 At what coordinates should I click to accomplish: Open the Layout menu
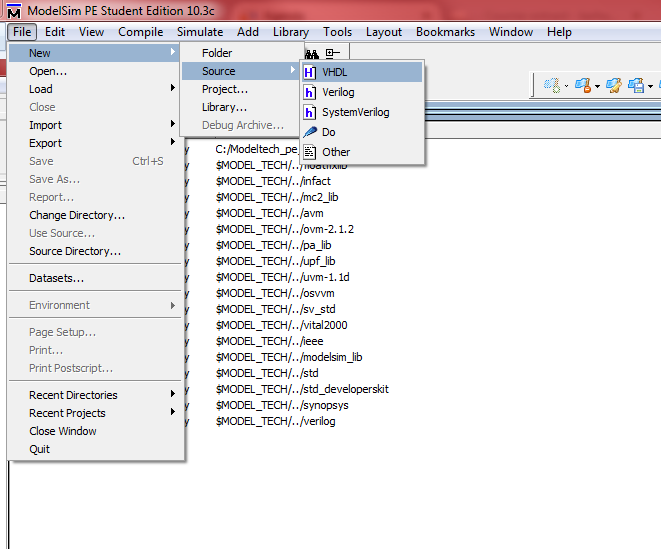pyautogui.click(x=384, y=32)
